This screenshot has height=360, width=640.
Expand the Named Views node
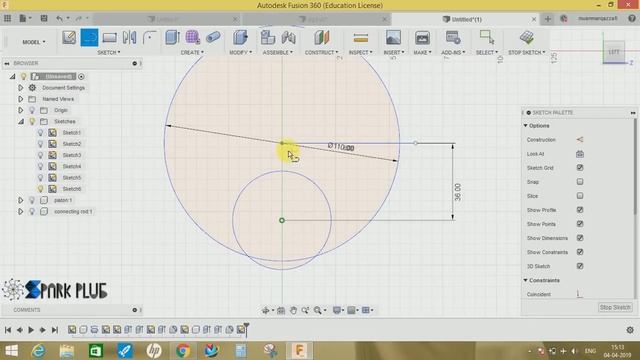(x=20, y=99)
